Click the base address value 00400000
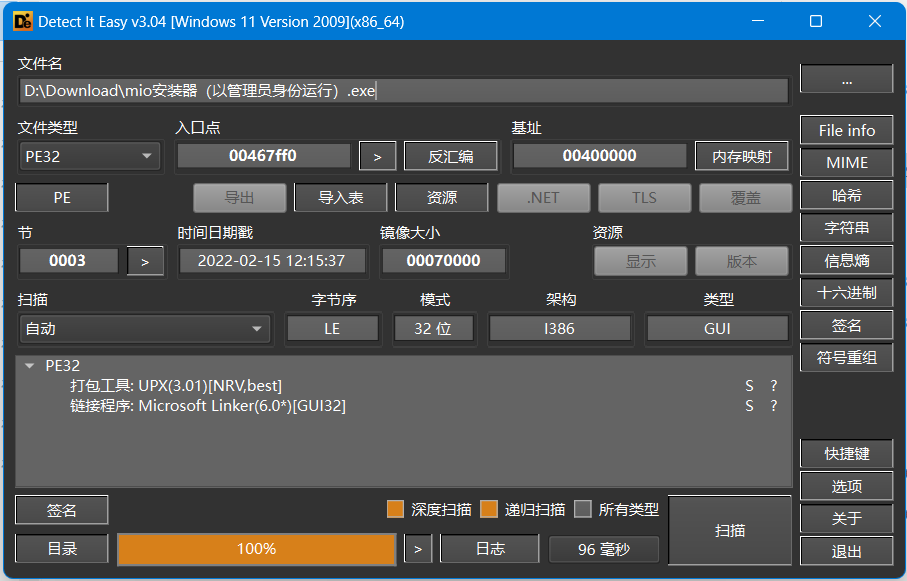The image size is (907, 581). click(600, 156)
